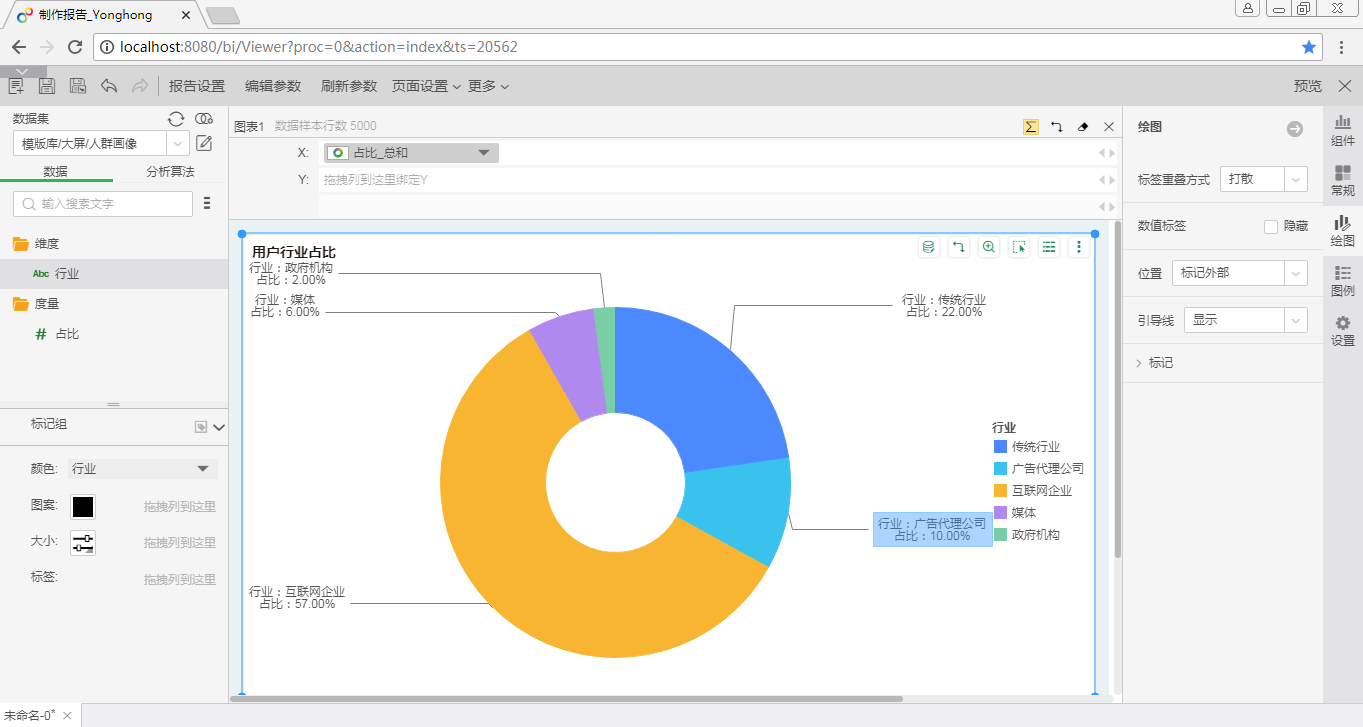
Task: Click the chart zoom-in magnifier icon
Action: (x=989, y=247)
